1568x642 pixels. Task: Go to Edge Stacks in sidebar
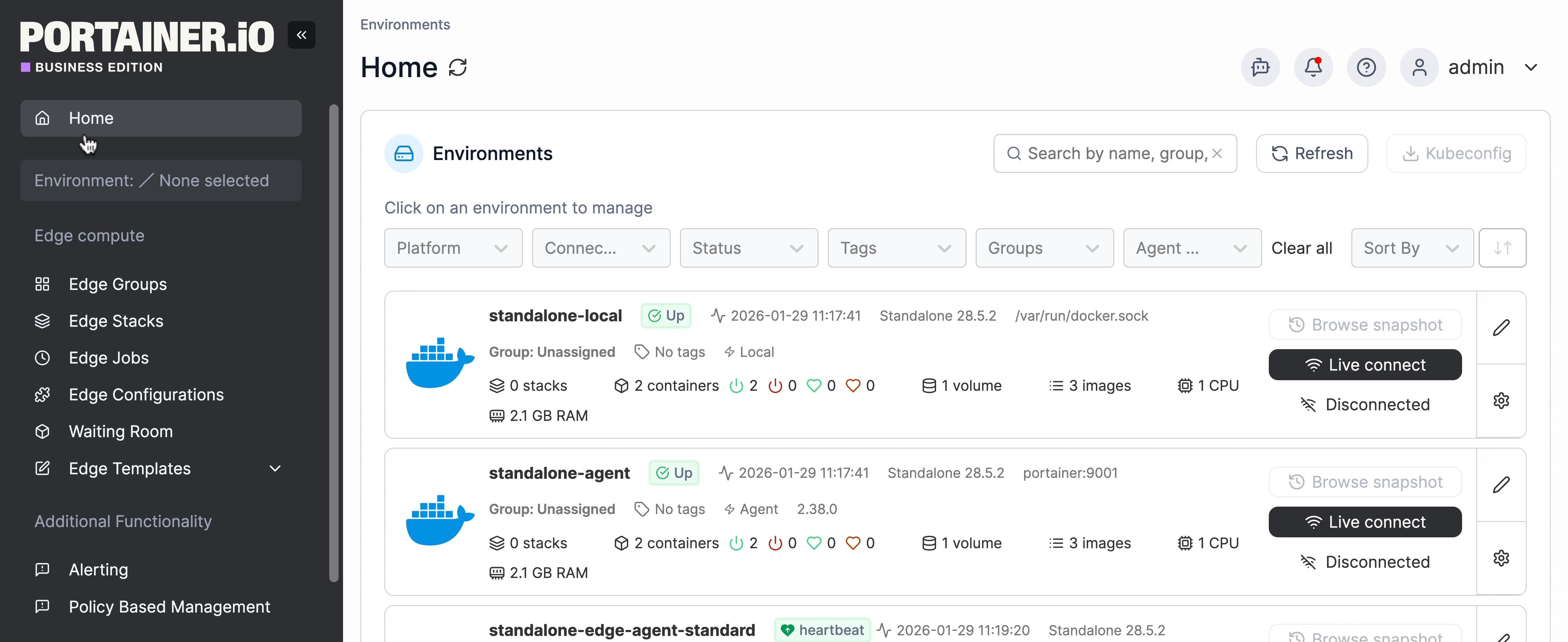[x=116, y=321]
